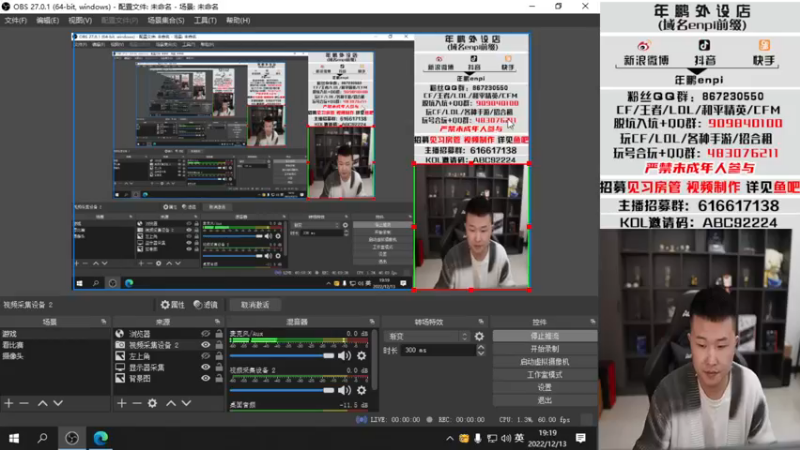Open the 编辑(E) menu
The width and height of the screenshot is (800, 450).
[x=47, y=20]
